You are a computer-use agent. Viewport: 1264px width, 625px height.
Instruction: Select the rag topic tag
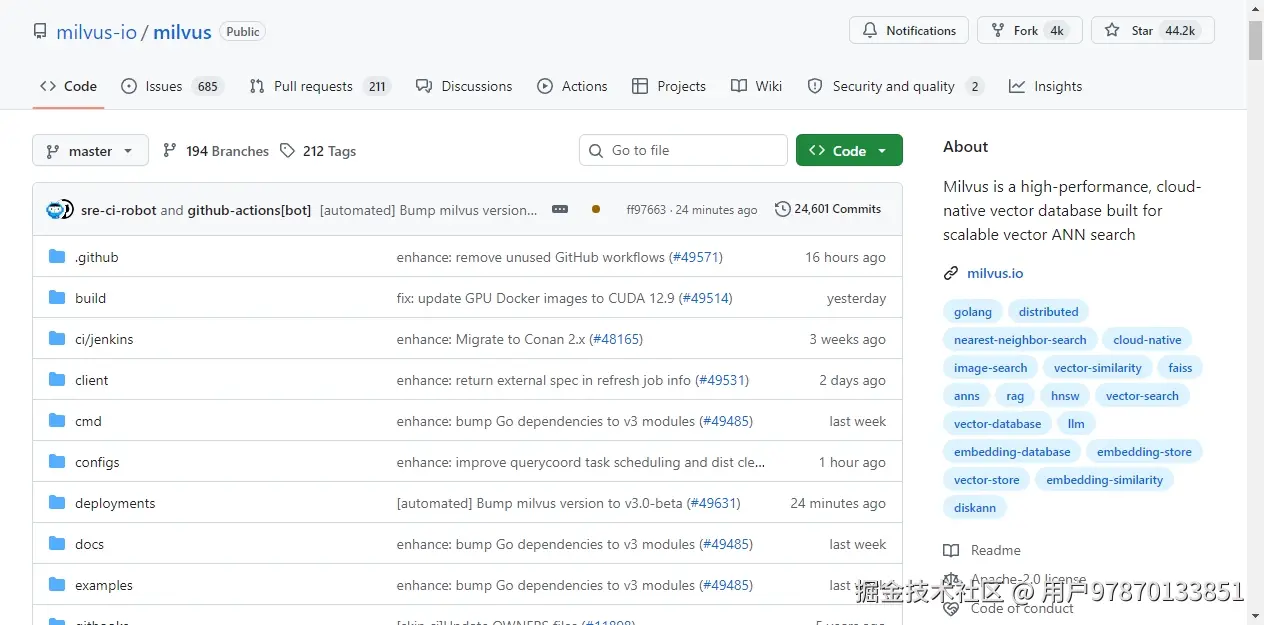coord(1015,396)
